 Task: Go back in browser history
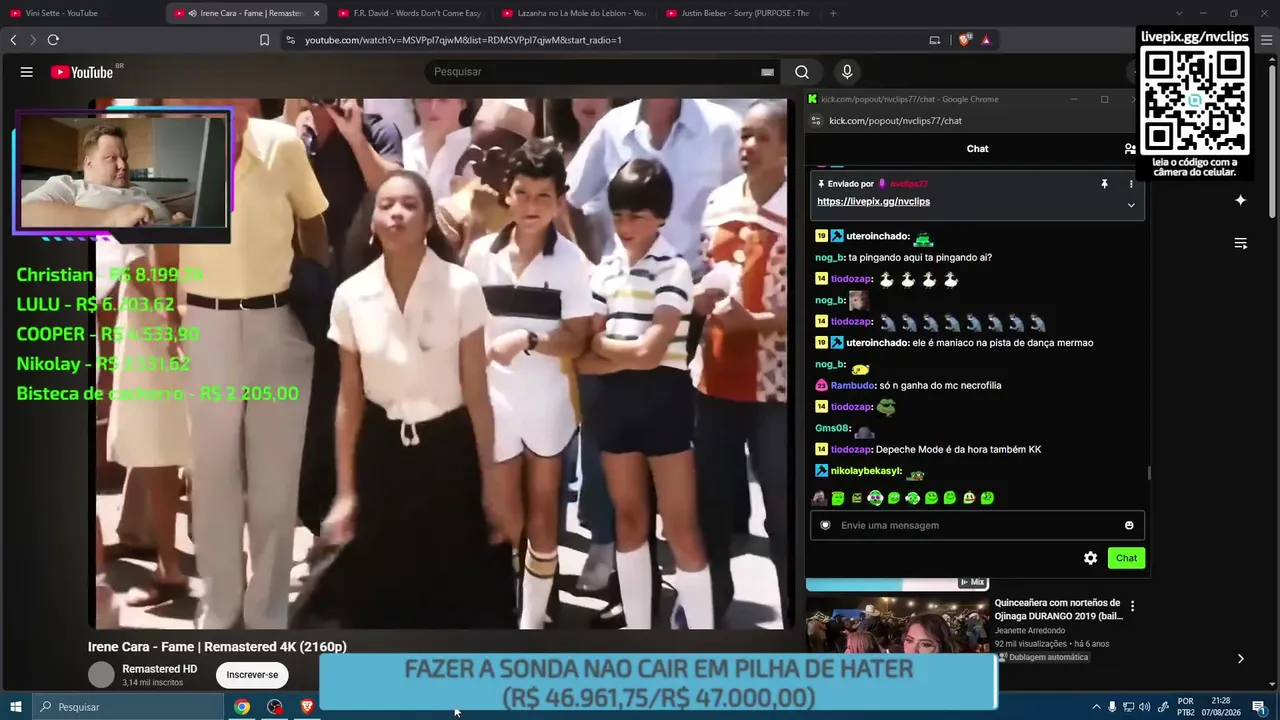pos(13,40)
